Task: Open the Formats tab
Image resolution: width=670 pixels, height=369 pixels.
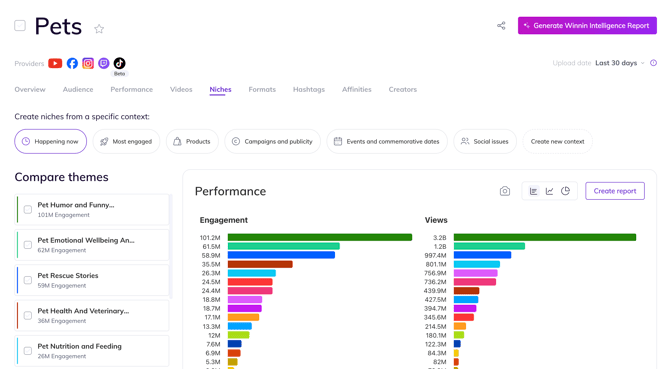Action: coord(262,89)
